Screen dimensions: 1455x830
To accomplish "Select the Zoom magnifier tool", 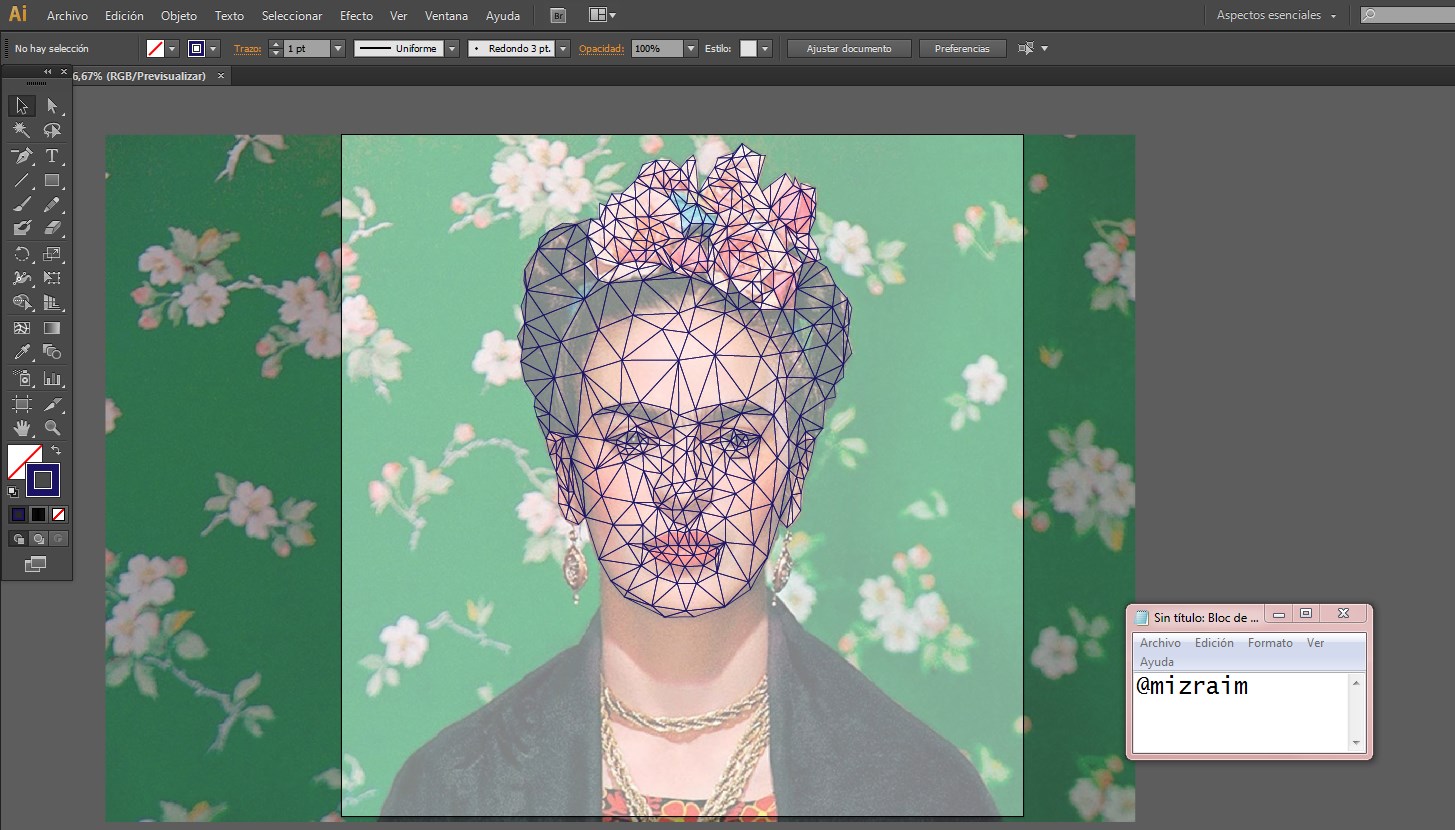I will tap(53, 428).
